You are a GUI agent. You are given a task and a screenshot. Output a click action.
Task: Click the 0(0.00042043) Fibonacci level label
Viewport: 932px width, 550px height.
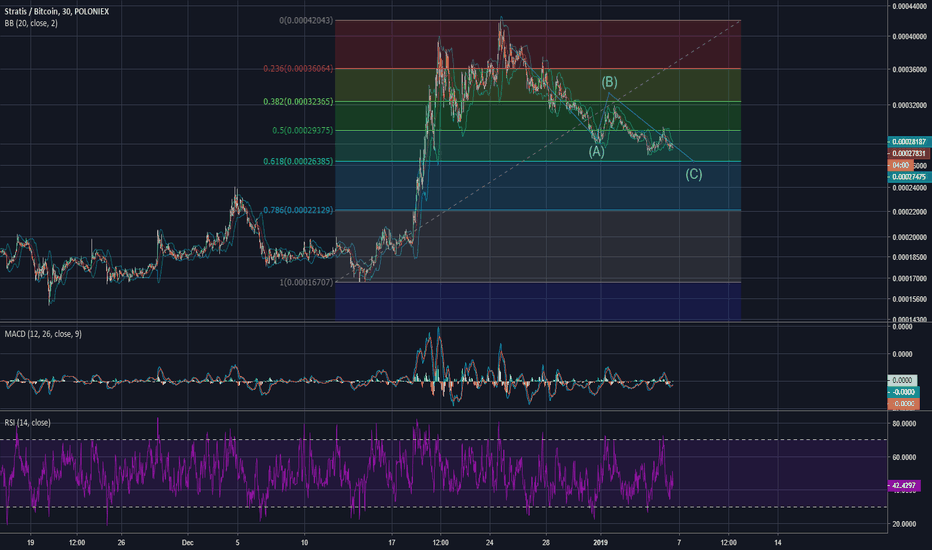(306, 20)
